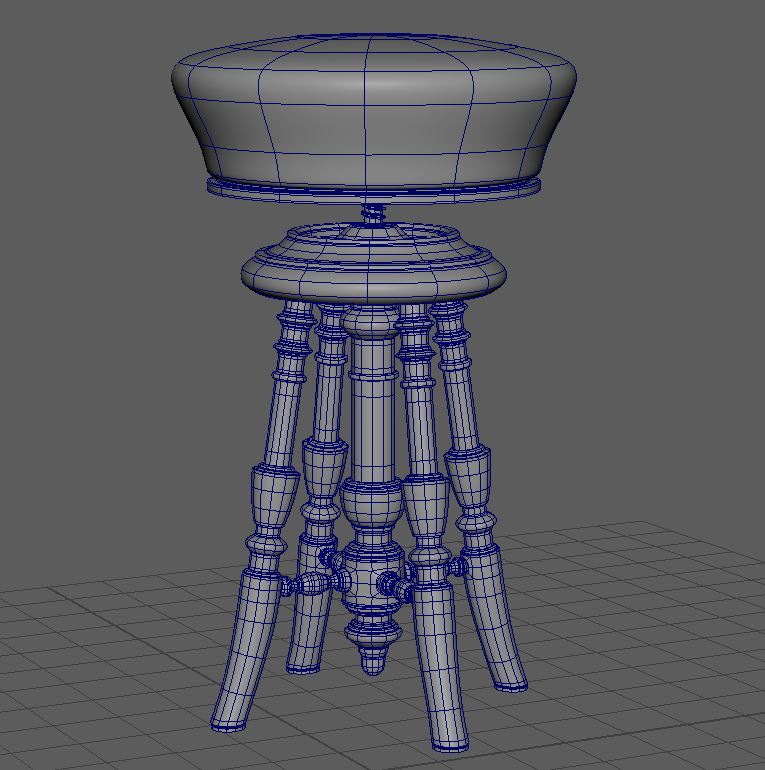Screen dimensions: 765x770
Task: Select the front-left stool leg
Action: [x=268, y=516]
